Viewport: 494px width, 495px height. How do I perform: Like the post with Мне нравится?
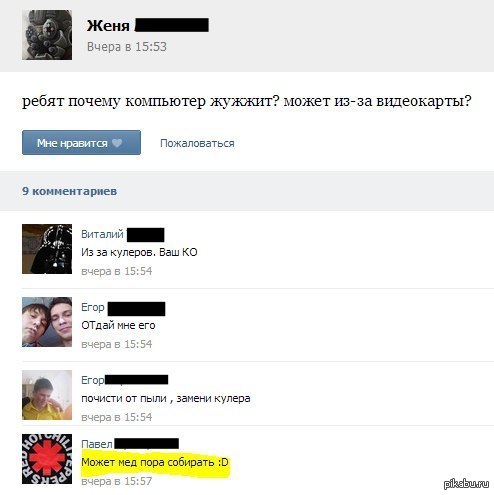pyautogui.click(x=81, y=143)
